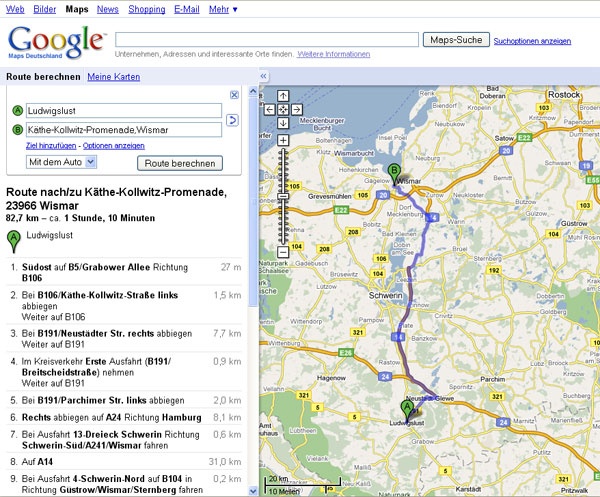This screenshot has height=497, width=600.
Task: Select Maps in top navigation
Action: (77, 9)
